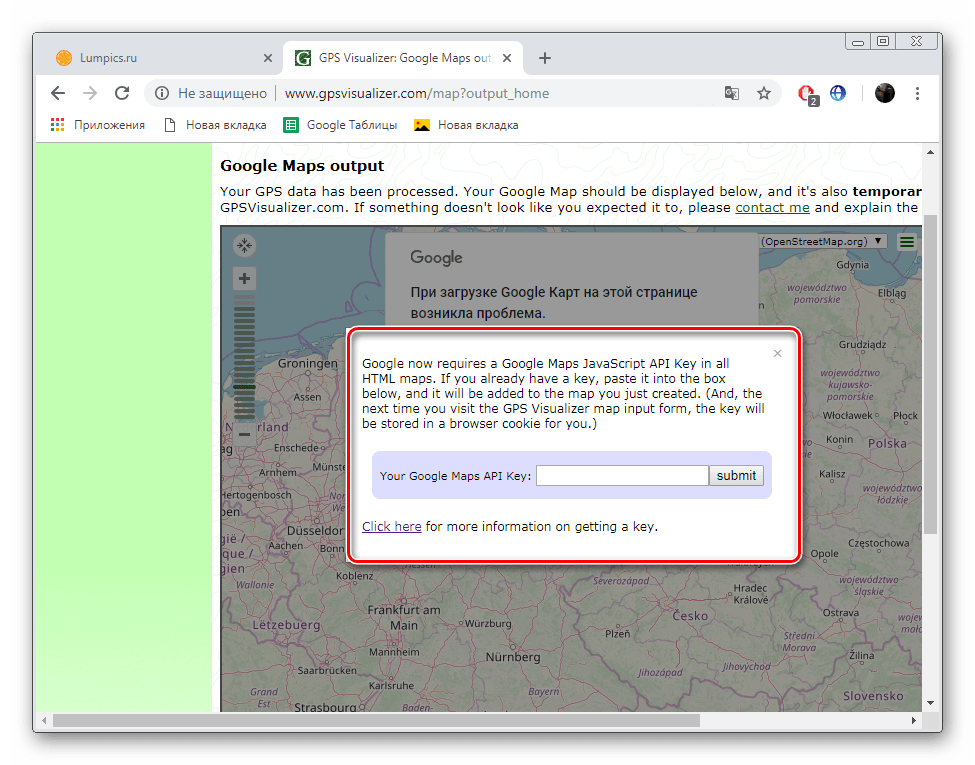Open site info icon beside Не защищено
975x765 pixels.
[x=162, y=93]
